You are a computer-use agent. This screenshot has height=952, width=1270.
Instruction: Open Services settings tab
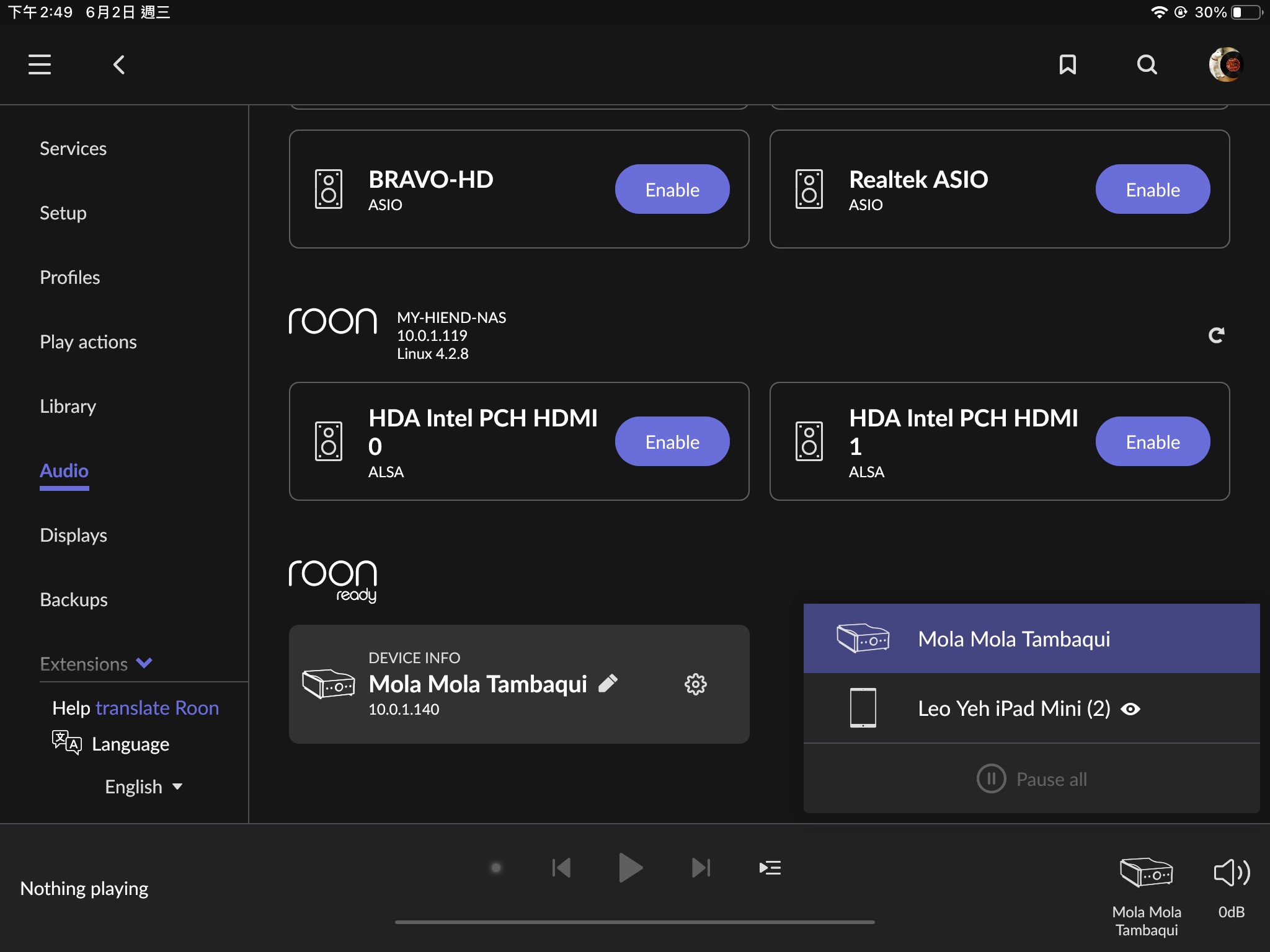click(73, 149)
